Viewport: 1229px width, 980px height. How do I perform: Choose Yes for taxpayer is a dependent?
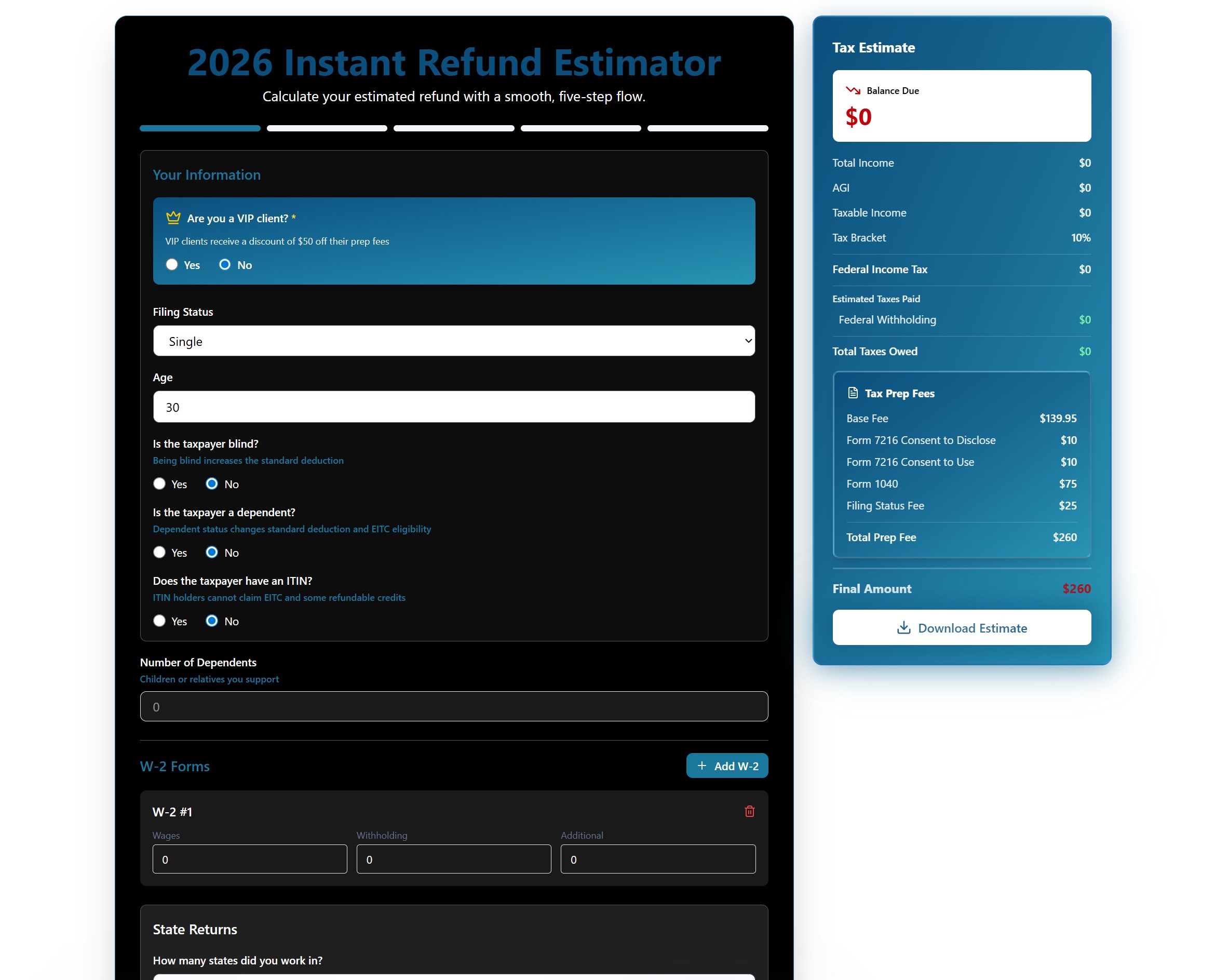159,552
